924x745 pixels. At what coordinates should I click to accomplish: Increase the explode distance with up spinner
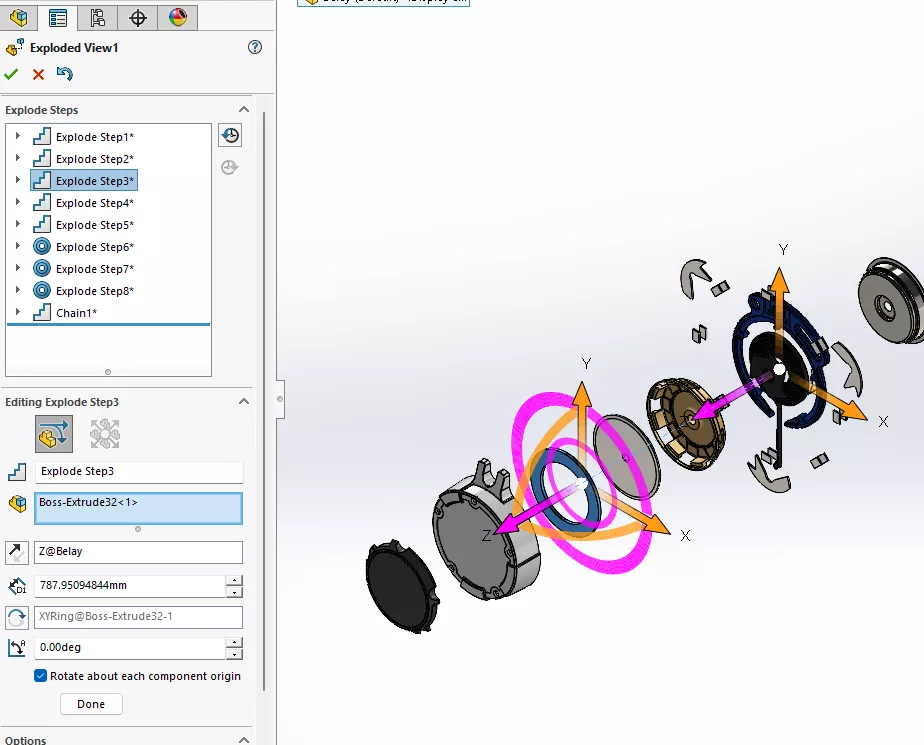click(234, 580)
